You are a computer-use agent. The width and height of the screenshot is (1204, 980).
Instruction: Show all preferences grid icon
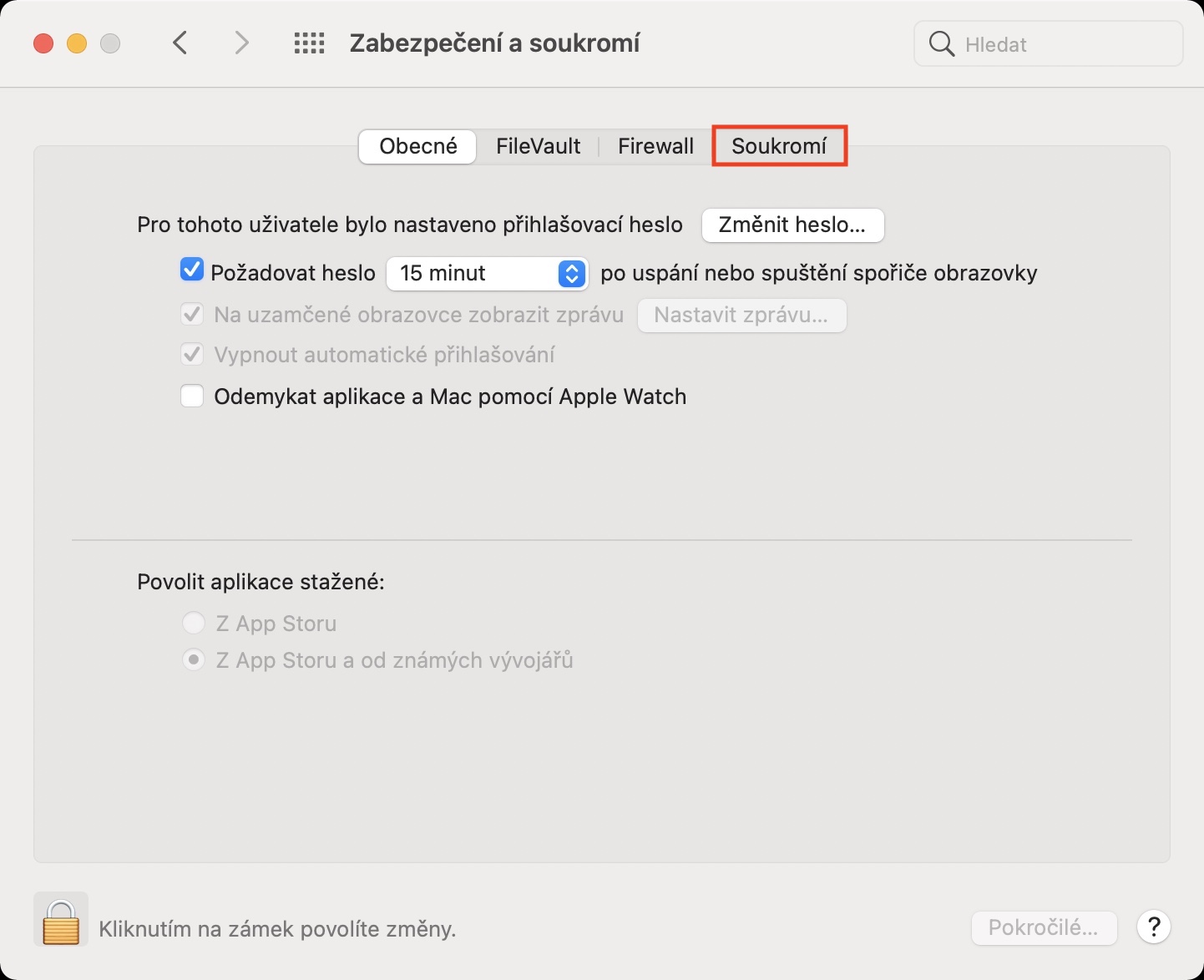[x=309, y=43]
